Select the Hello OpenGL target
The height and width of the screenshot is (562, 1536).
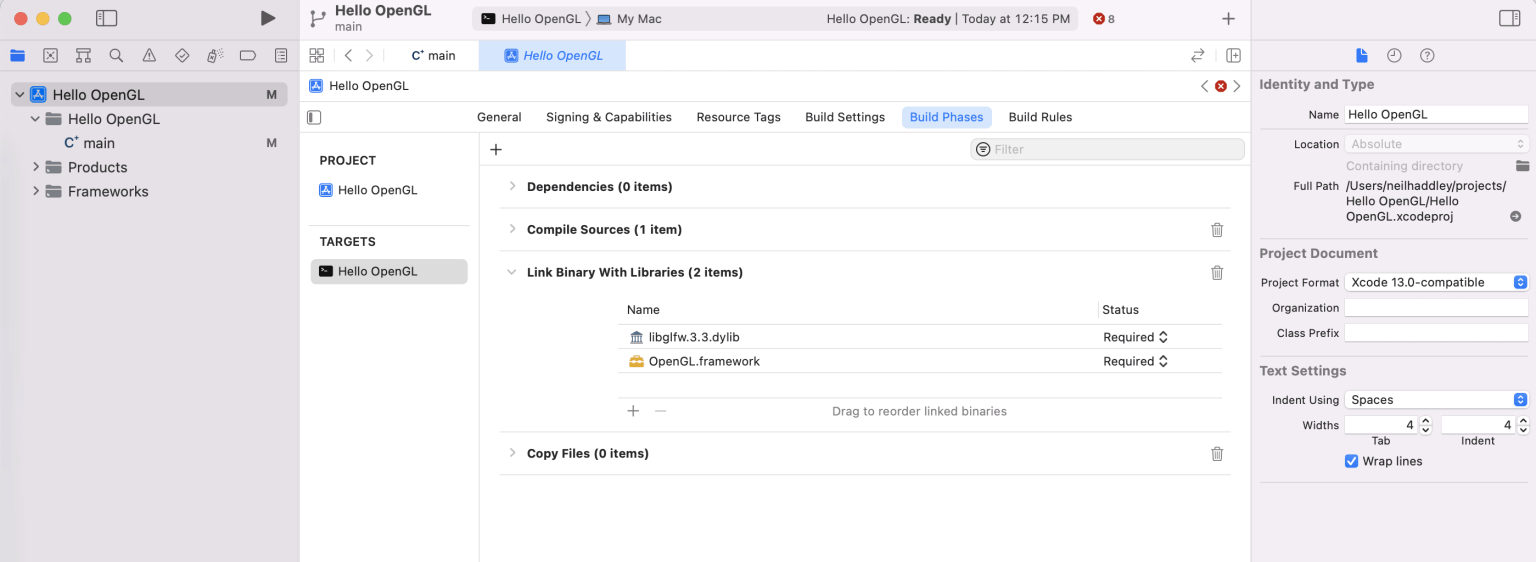click(x=389, y=272)
